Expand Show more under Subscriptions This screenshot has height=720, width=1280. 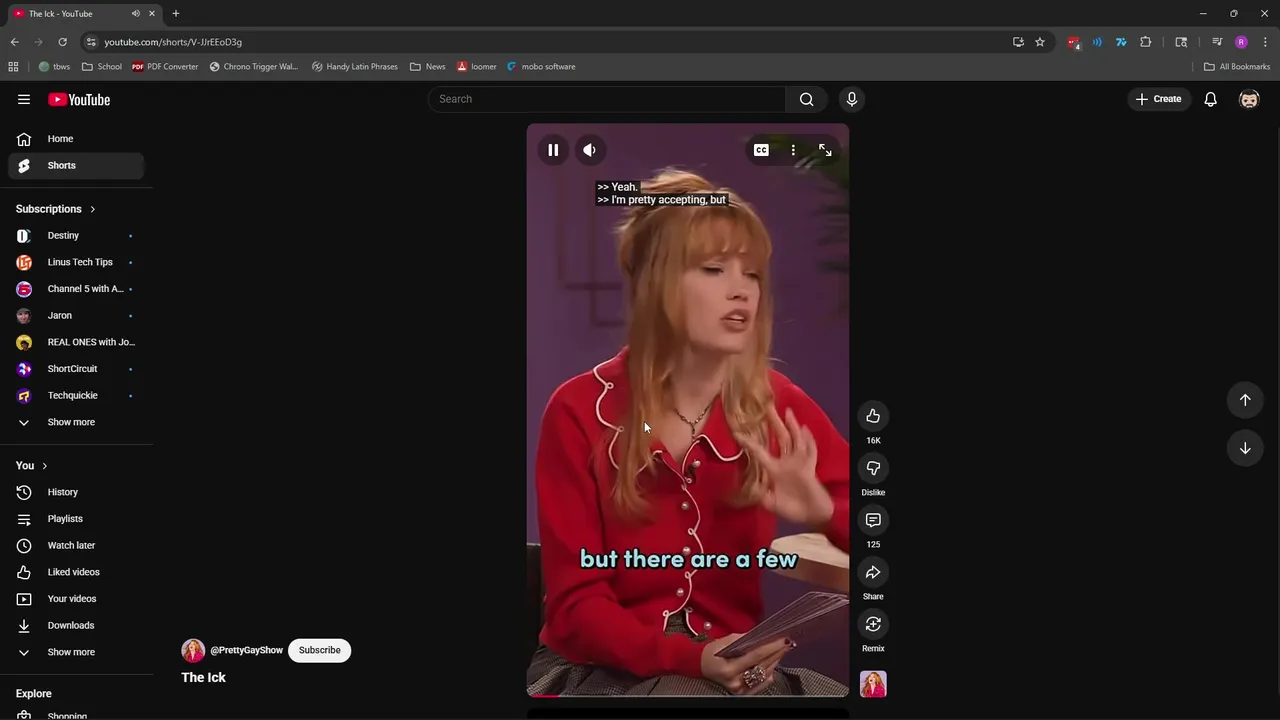tap(76, 422)
